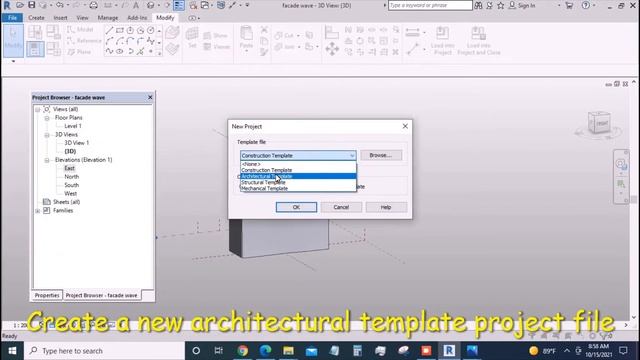
Task: Click the Windows Start button
Action: click(12, 351)
